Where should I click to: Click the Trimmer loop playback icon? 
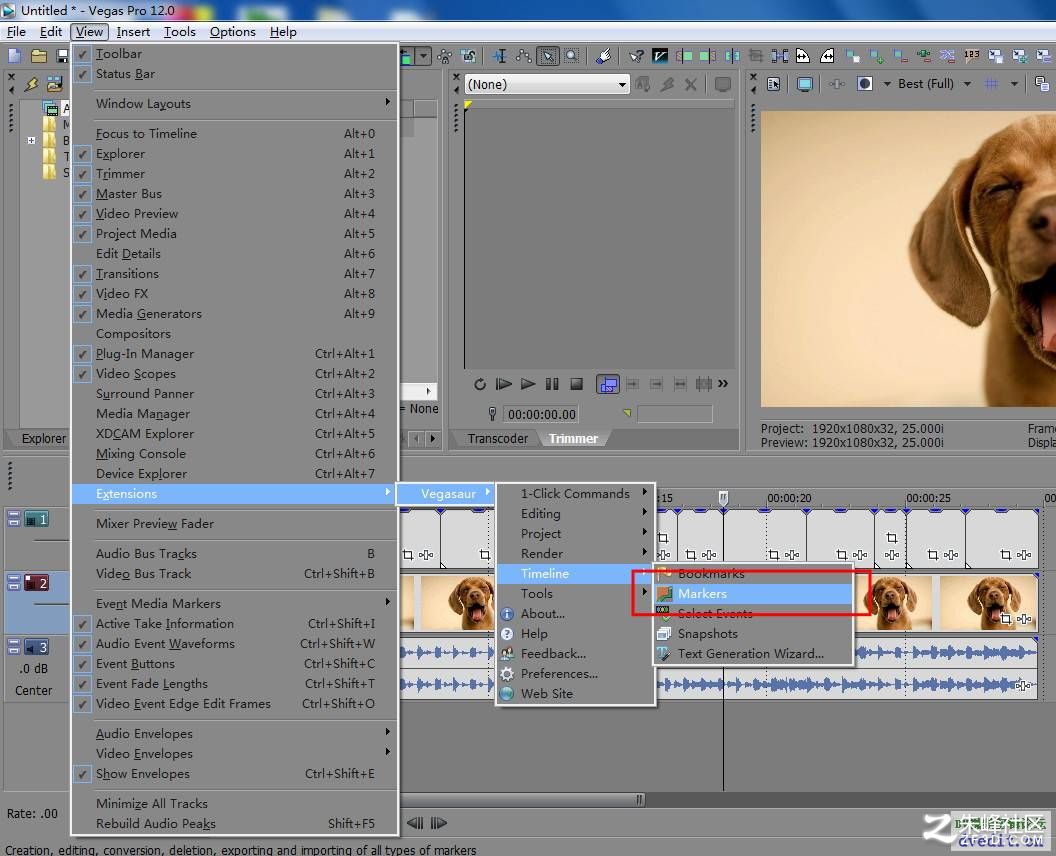pyautogui.click(x=480, y=384)
